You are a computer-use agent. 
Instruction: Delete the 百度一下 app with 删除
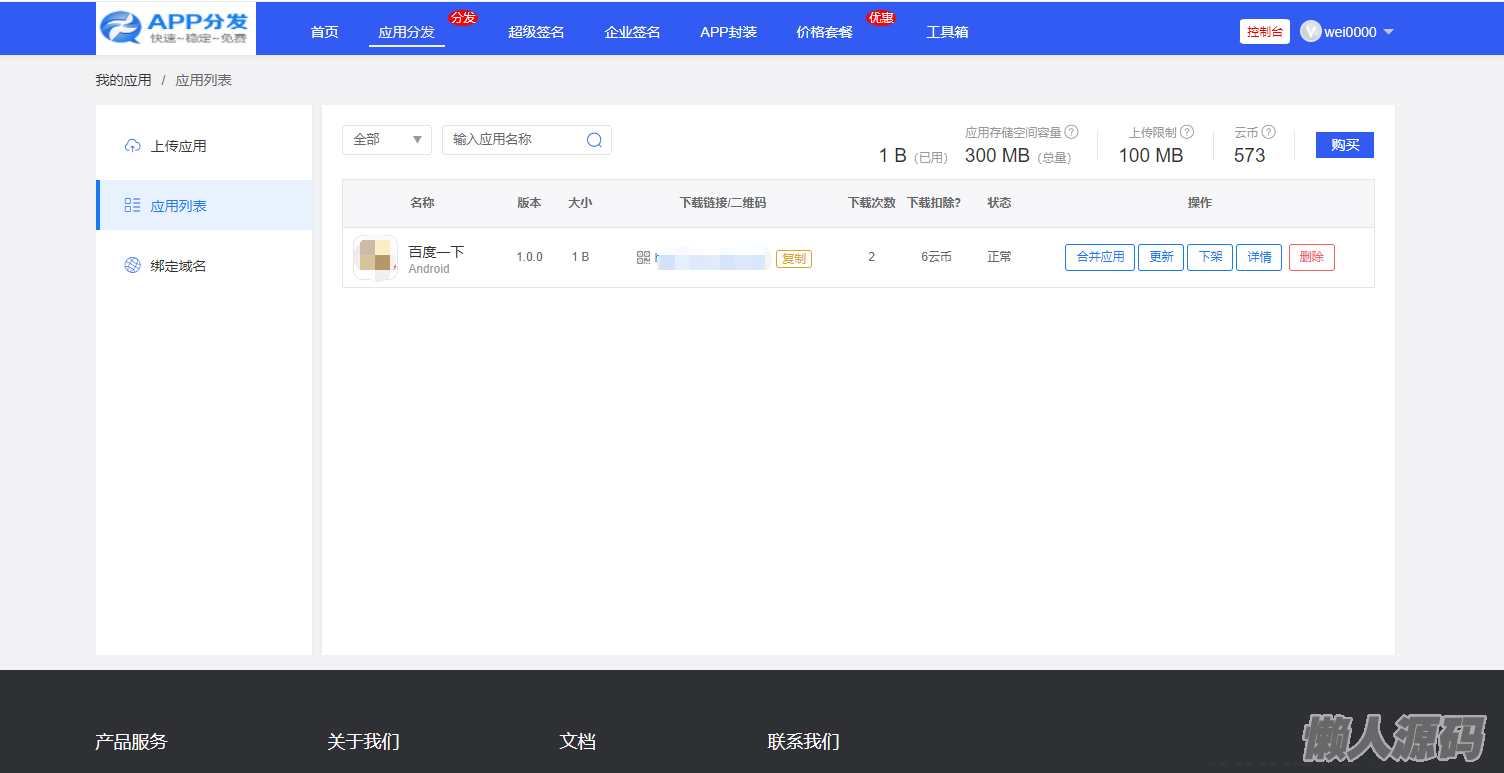pos(1311,257)
